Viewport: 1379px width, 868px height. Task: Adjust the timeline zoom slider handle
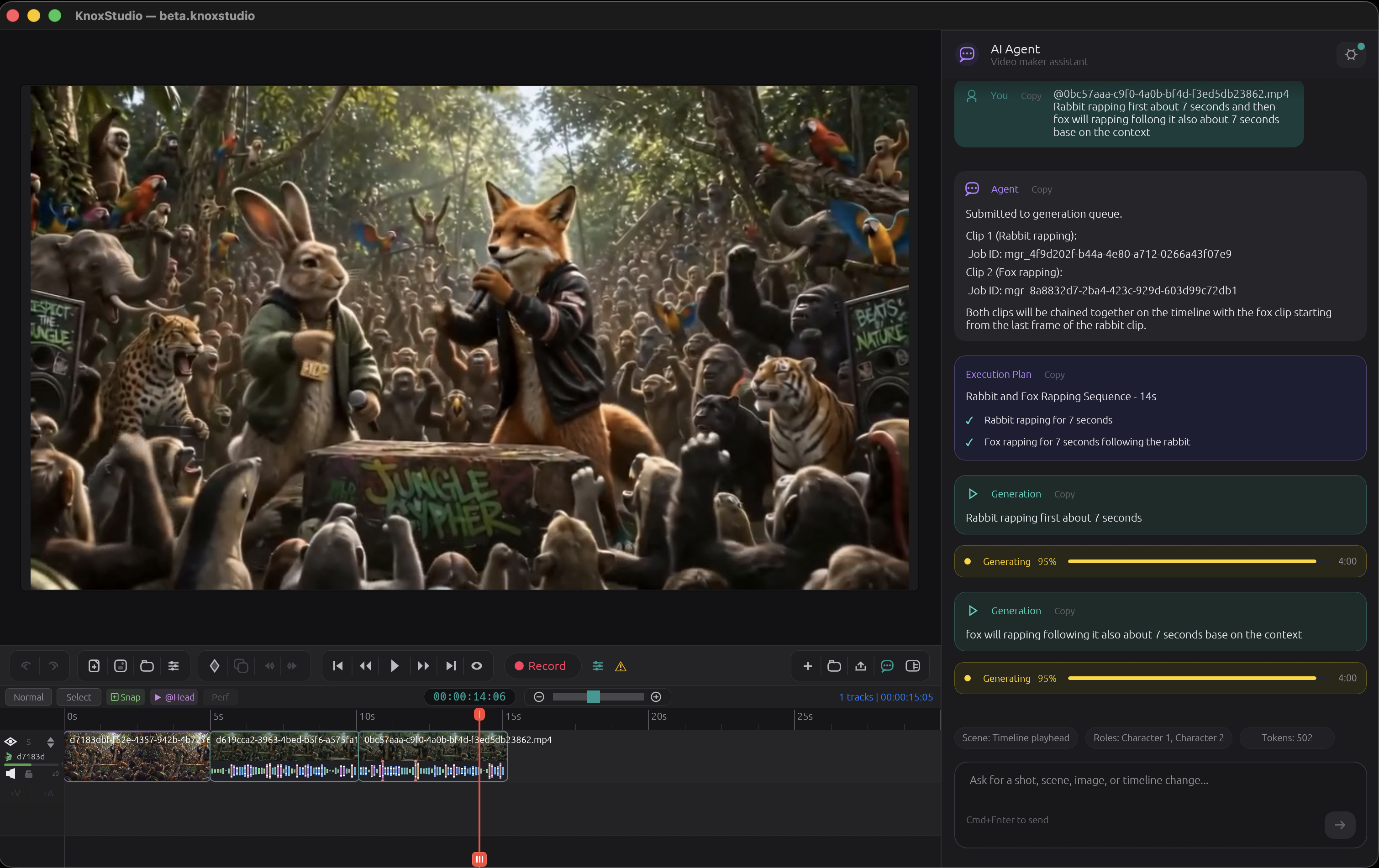[x=593, y=696]
